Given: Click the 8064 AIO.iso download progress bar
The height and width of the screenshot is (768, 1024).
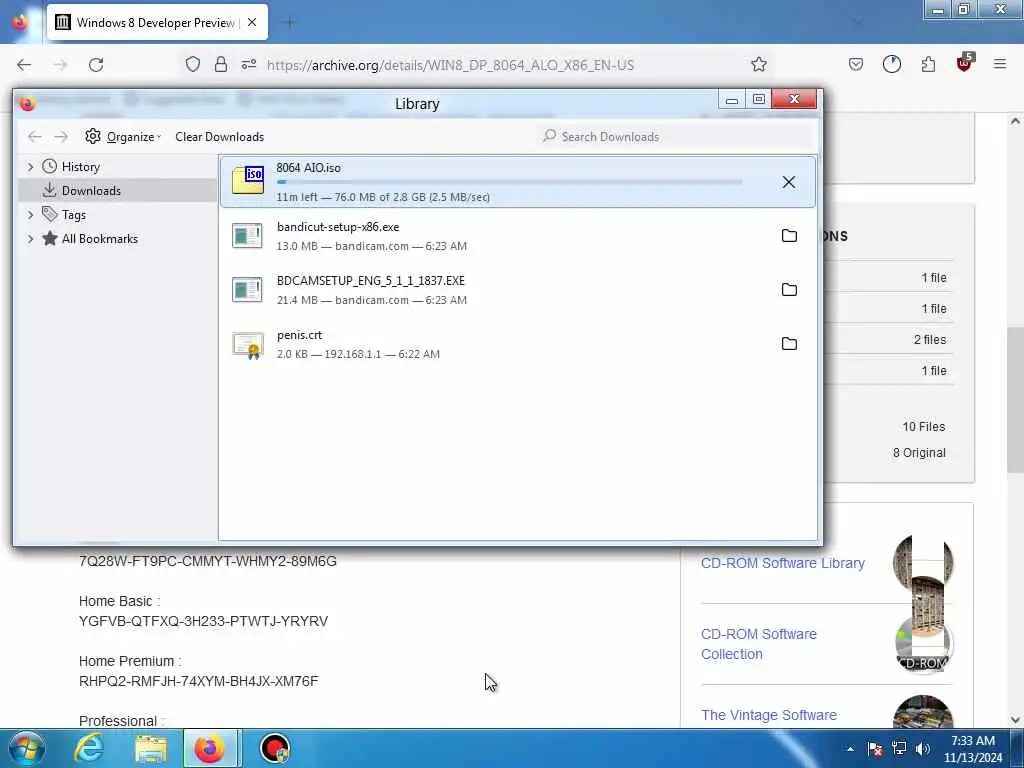Looking at the screenshot, I should pyautogui.click(x=509, y=182).
